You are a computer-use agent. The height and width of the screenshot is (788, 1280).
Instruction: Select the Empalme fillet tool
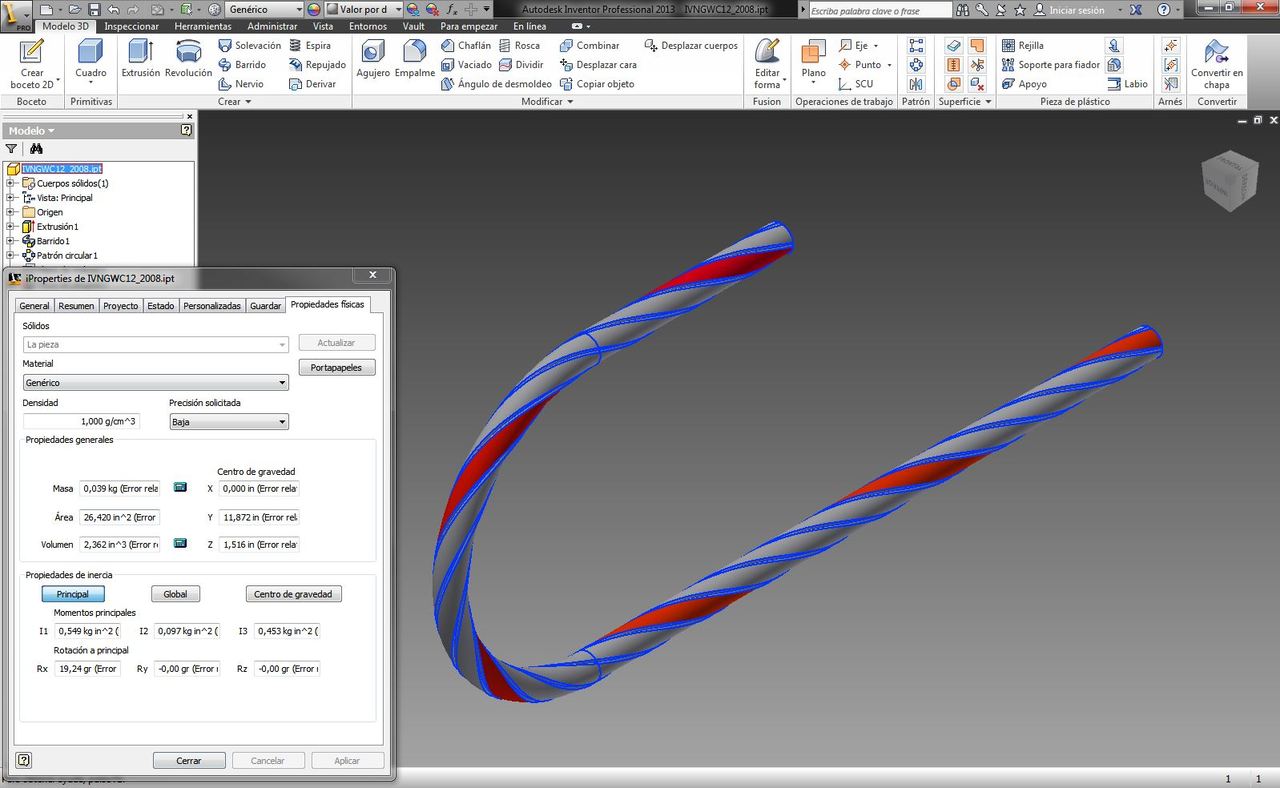(414, 59)
